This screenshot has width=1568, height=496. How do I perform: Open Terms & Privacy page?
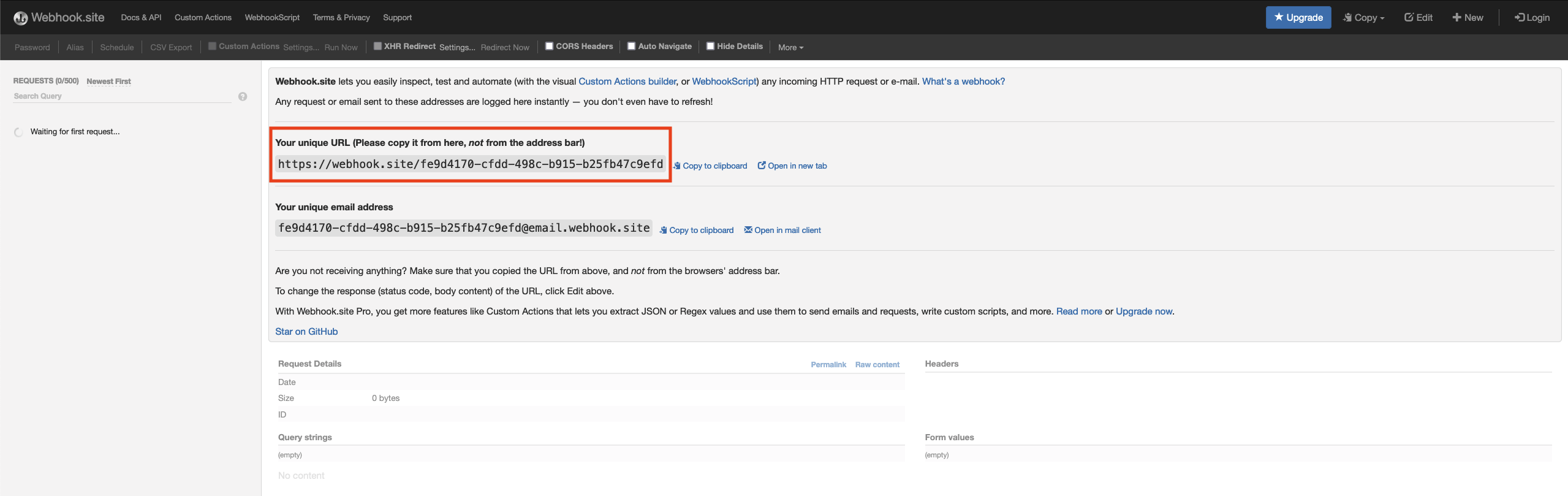341,17
